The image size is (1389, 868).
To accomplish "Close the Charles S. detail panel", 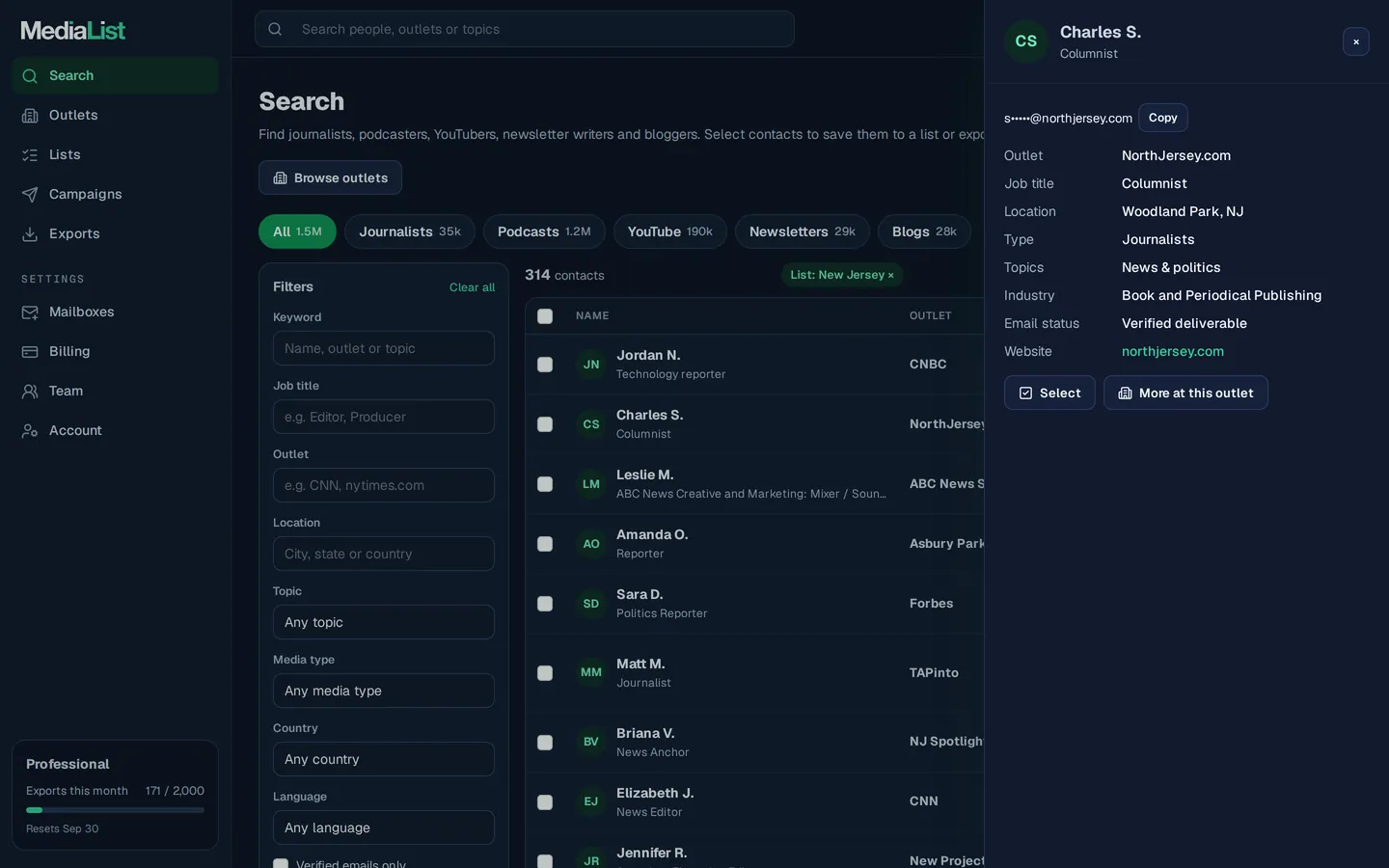I will (1356, 41).
